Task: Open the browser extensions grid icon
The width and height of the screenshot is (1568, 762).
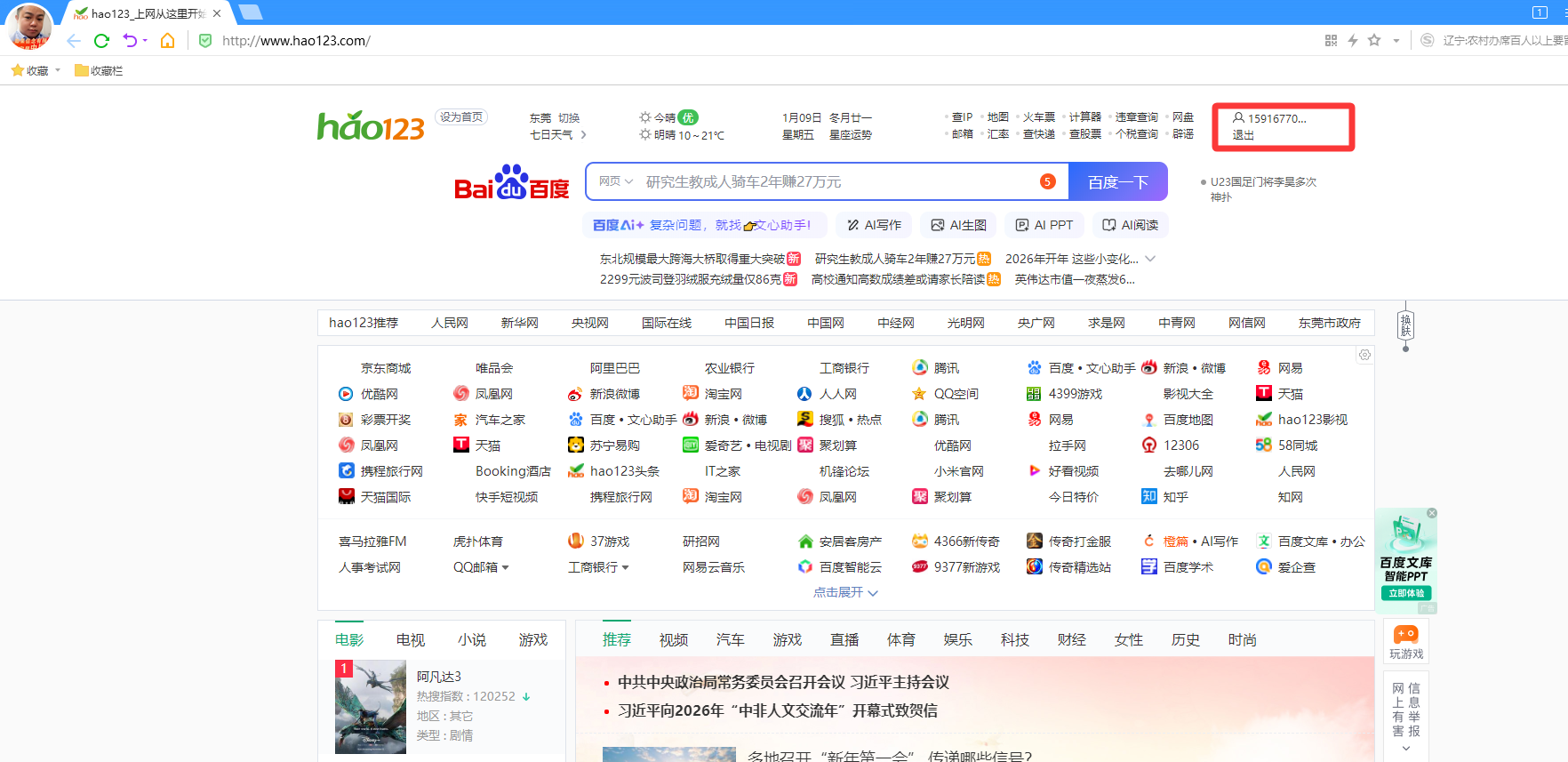Action: point(1331,40)
